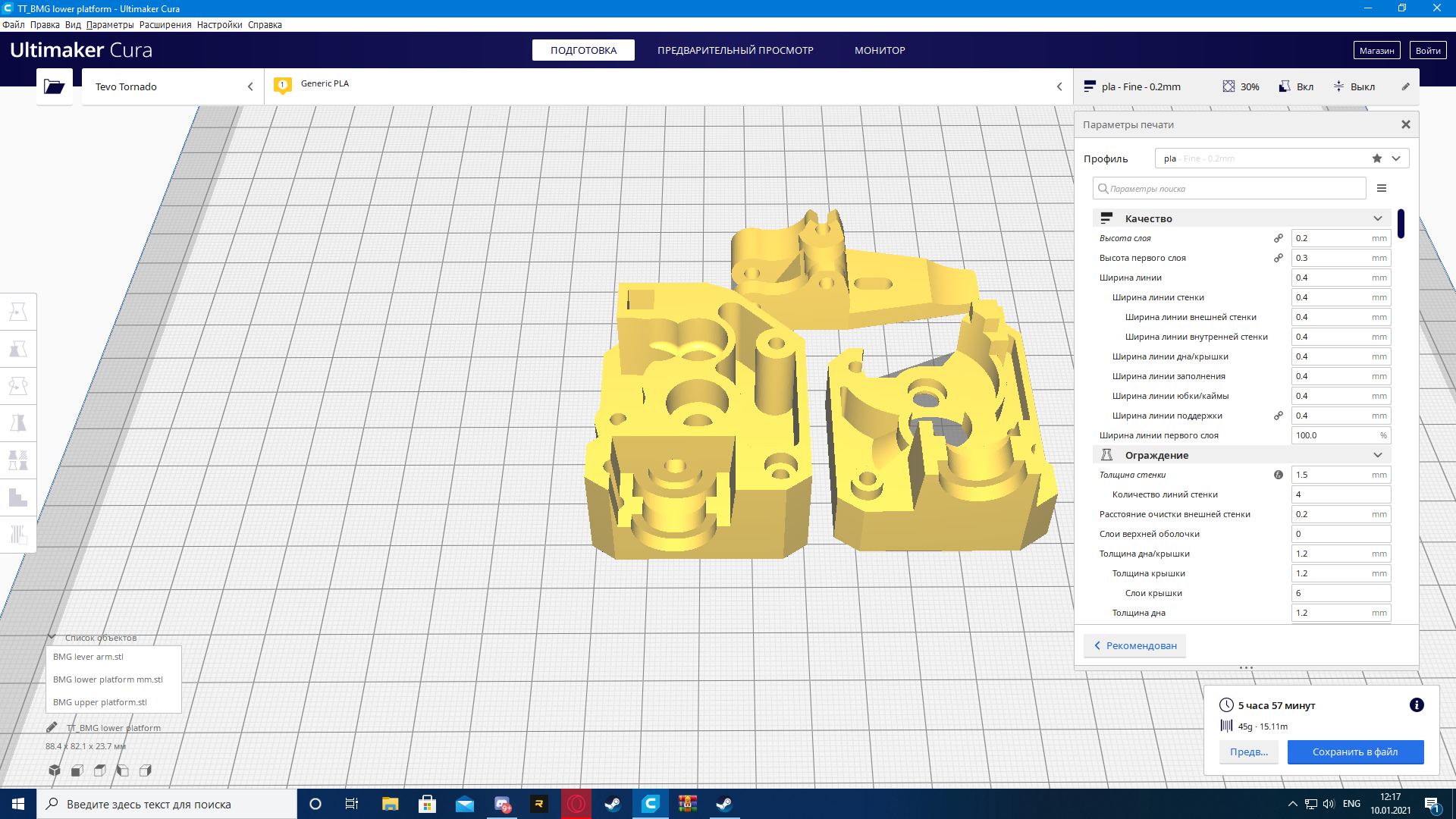Collapse the Ограждение settings section

pos(1378,455)
